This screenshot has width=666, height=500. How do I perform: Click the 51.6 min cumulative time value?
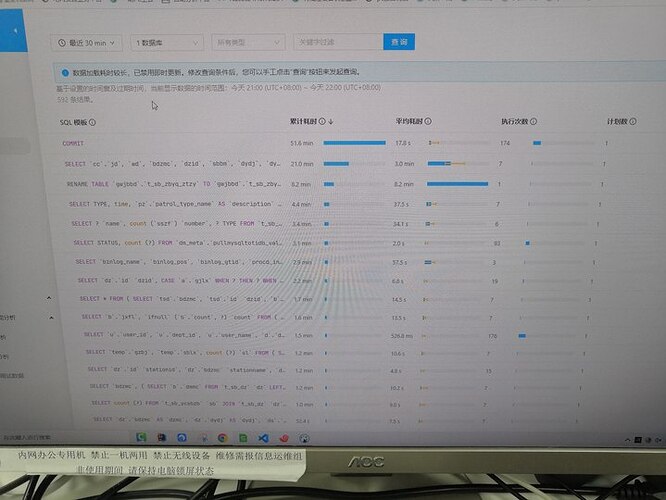coord(302,143)
